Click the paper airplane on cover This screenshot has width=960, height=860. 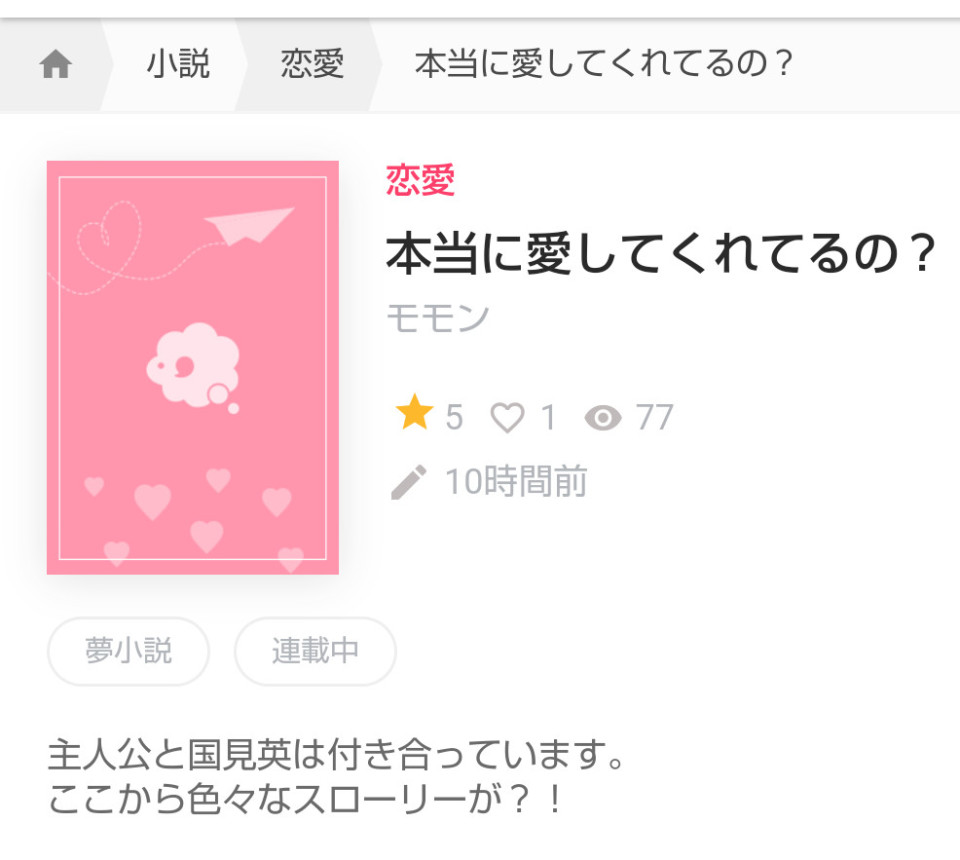249,225
